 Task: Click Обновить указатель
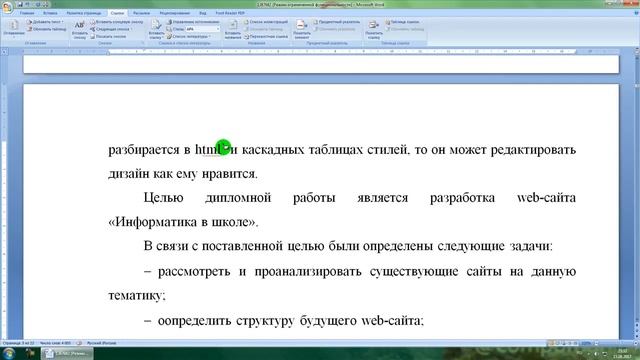point(334,29)
